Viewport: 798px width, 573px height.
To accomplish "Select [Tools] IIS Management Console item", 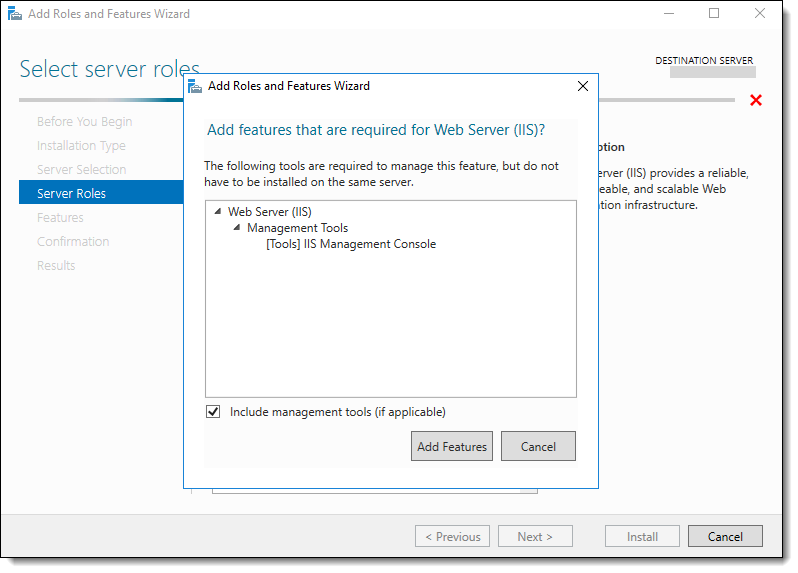I will pyautogui.click(x=351, y=244).
